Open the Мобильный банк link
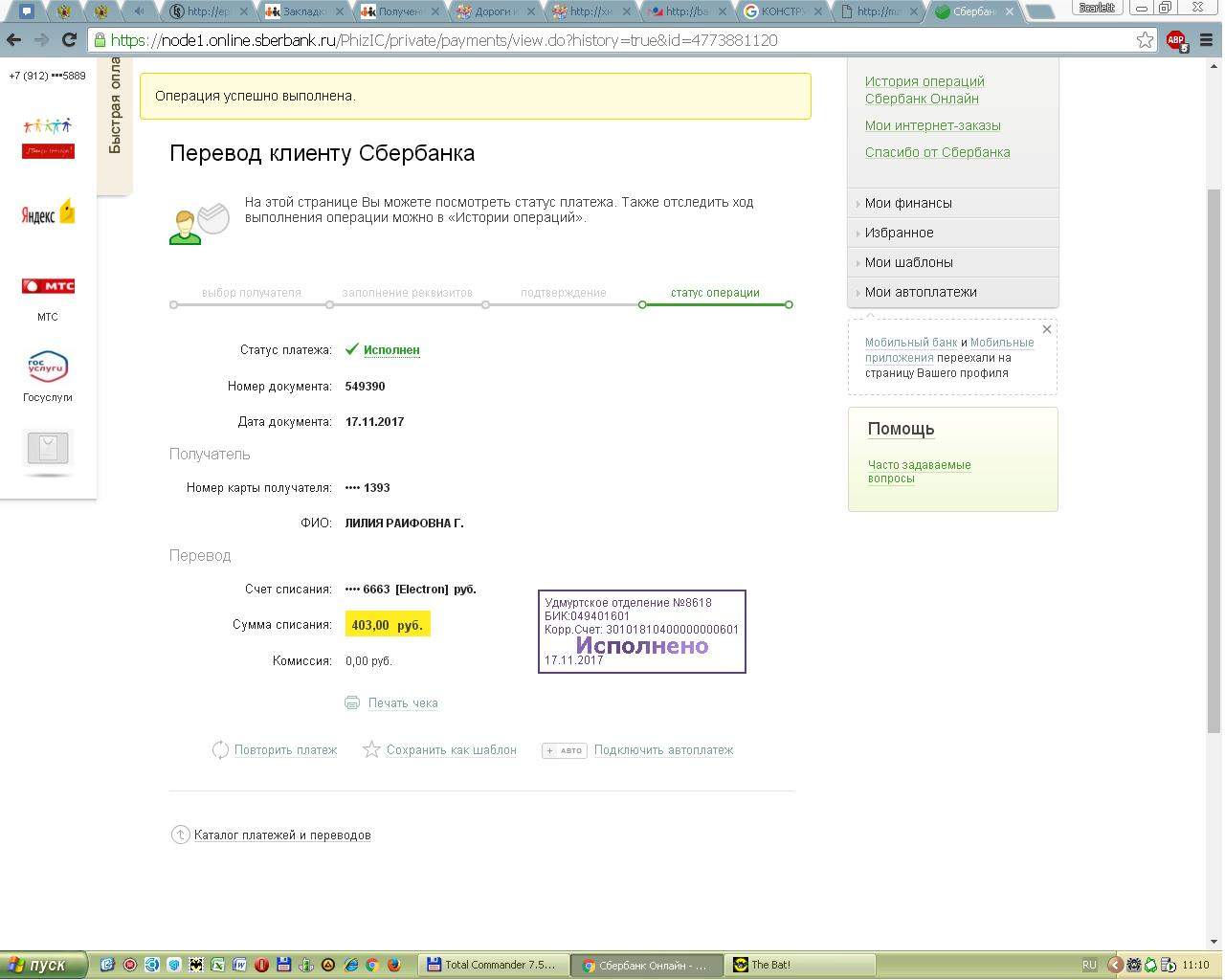This screenshot has width=1225, height=980. (911, 343)
